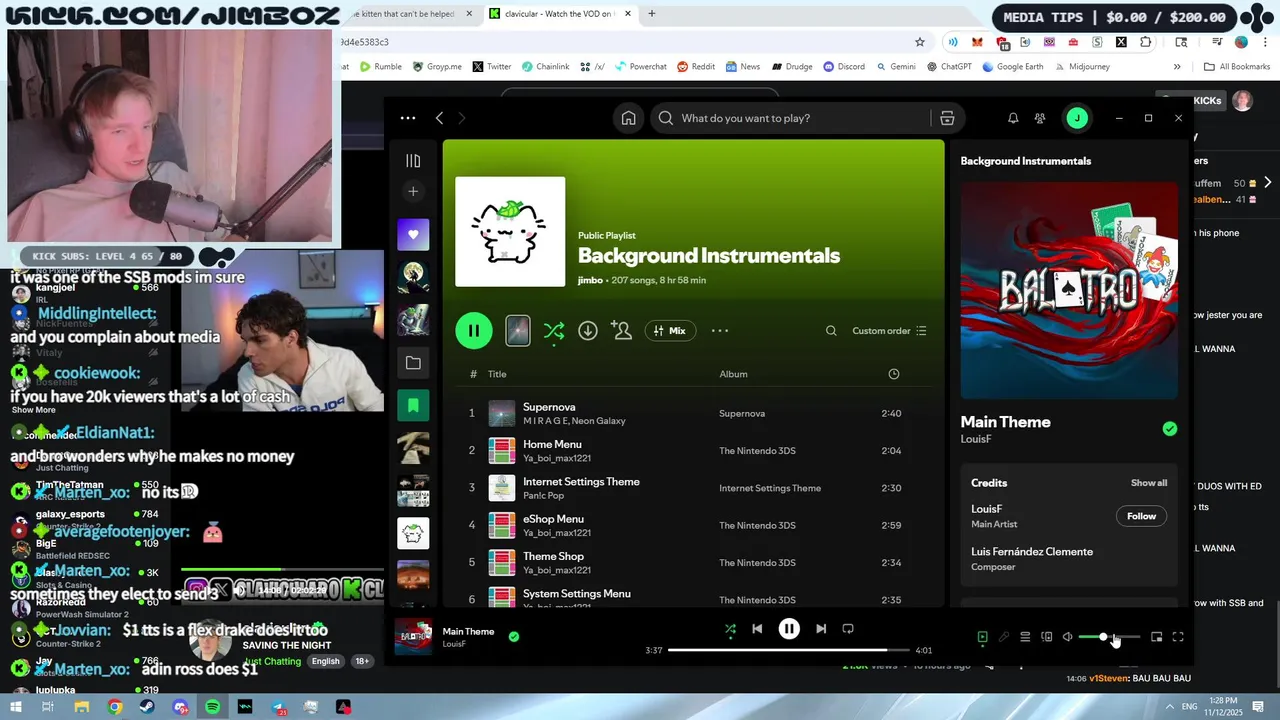Collapse Your Library sidebar icon
Image resolution: width=1280 pixels, height=720 pixels.
pos(413,160)
